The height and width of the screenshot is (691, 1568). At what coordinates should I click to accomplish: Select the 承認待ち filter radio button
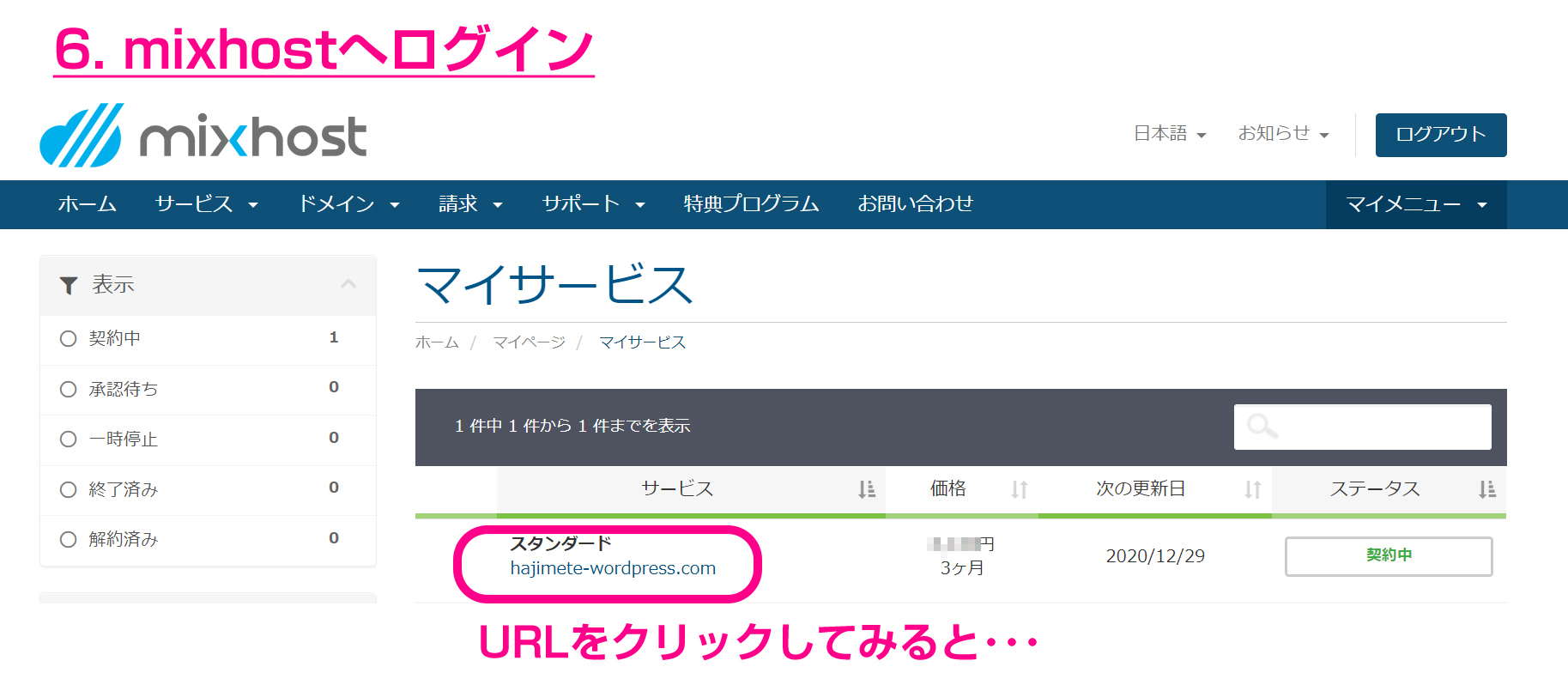click(x=69, y=389)
